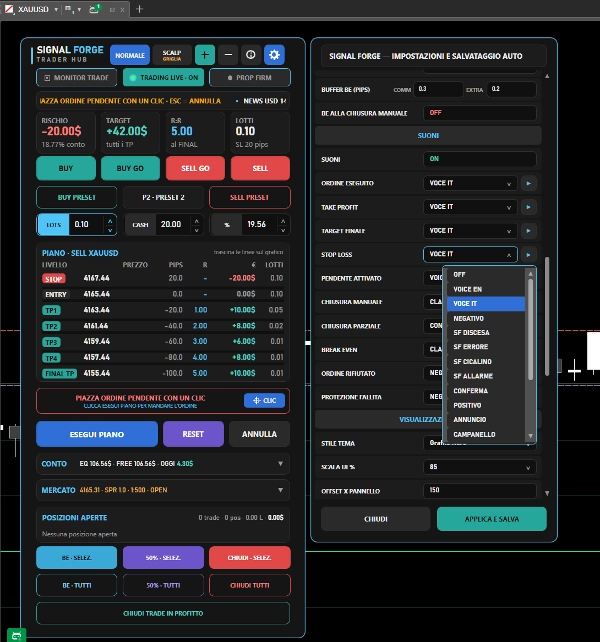This screenshot has width=600, height=642.
Task: Detach the XAUUSD chart tab
Action: click(112, 9)
